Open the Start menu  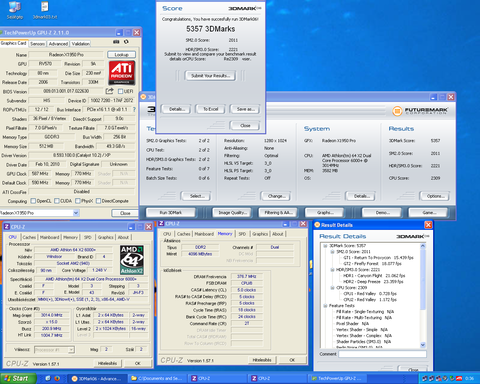point(19,378)
